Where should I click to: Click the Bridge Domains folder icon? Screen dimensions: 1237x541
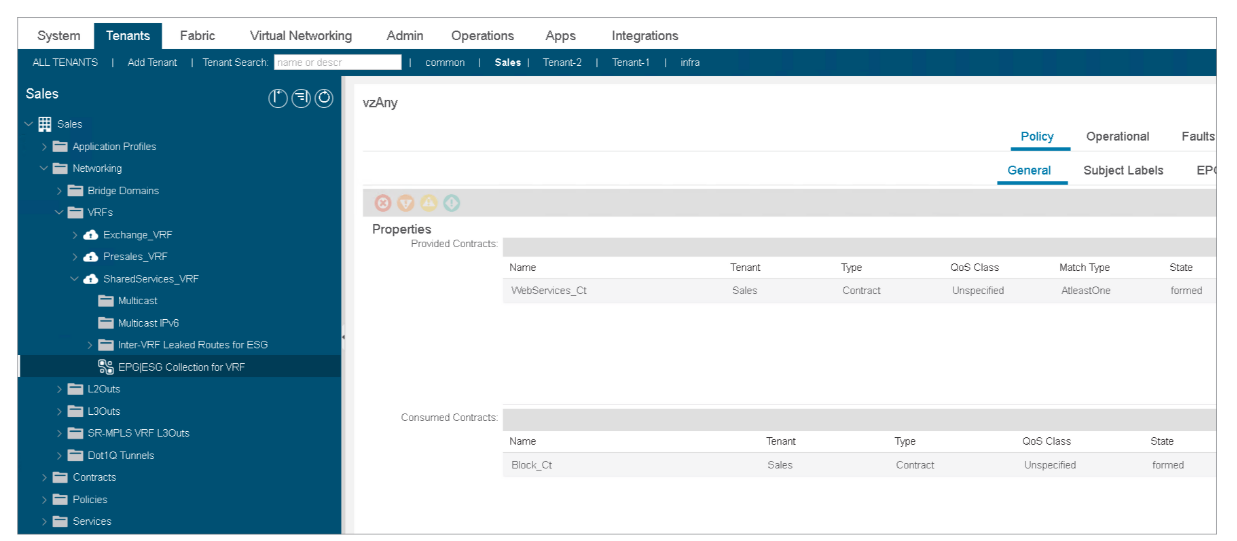point(75,190)
